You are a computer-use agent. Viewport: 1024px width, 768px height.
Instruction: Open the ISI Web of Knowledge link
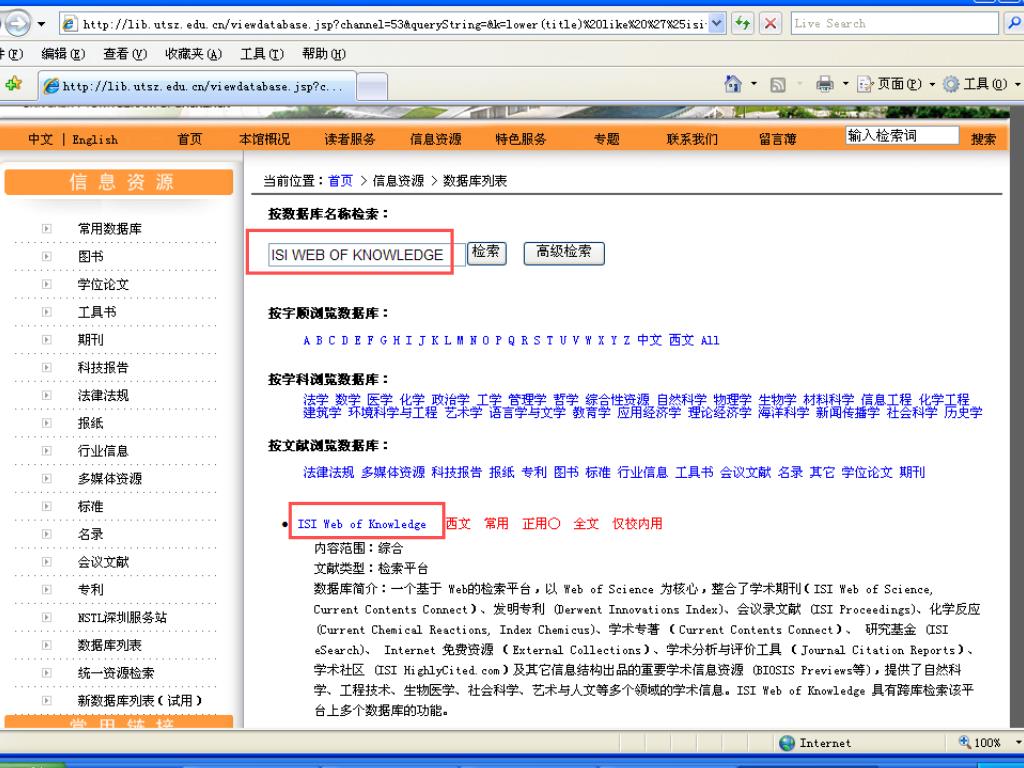coord(362,524)
